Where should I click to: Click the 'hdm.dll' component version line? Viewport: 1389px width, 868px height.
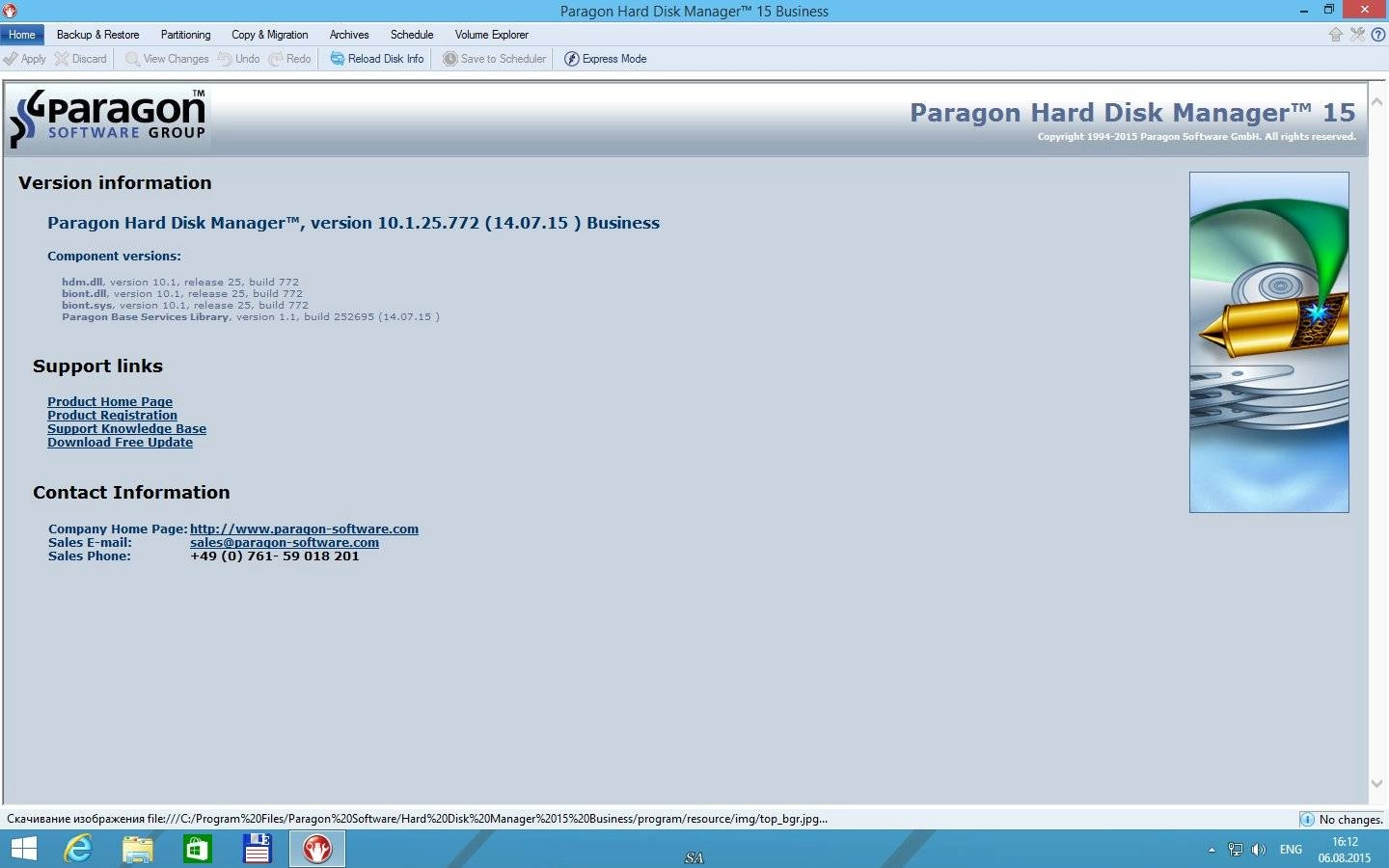coord(180,283)
